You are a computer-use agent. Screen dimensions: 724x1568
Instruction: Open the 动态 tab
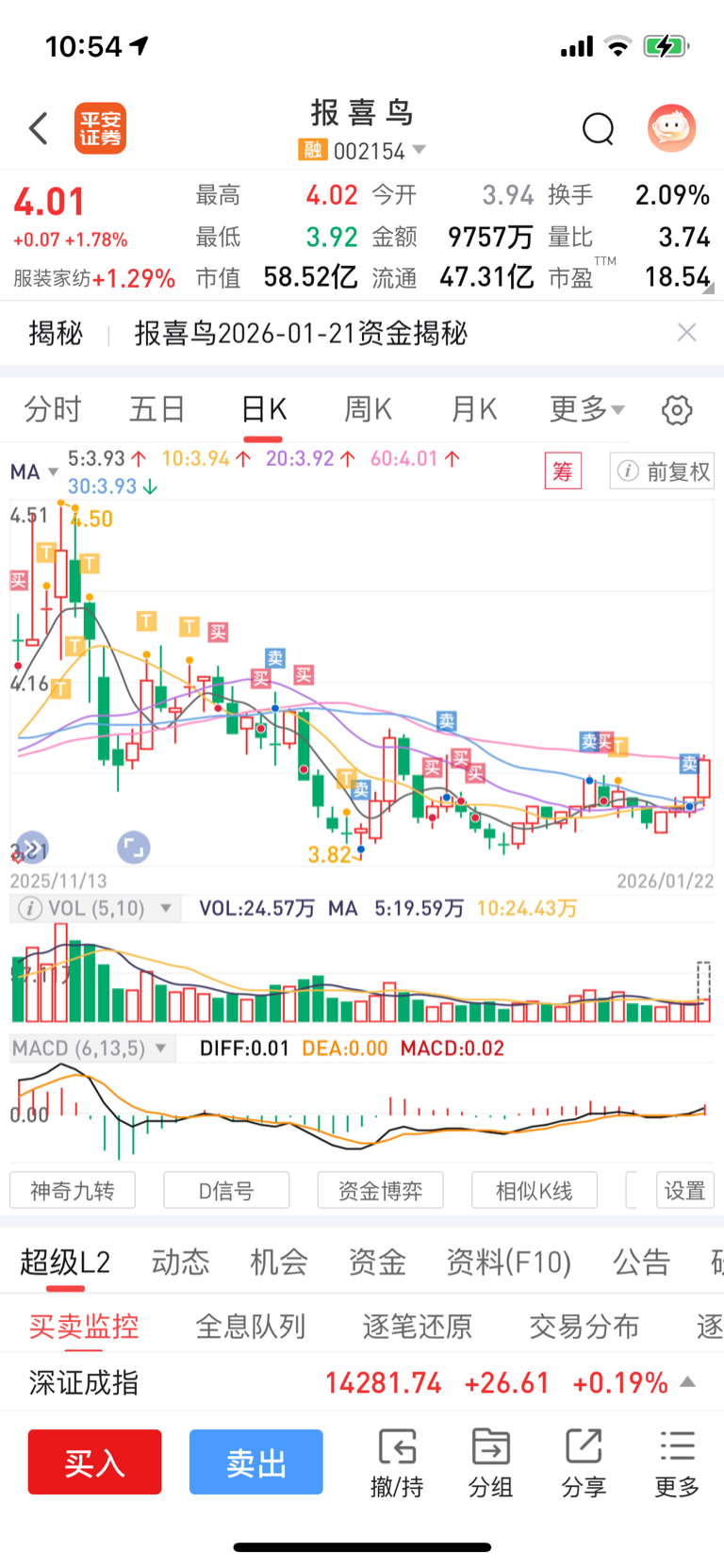180,1262
